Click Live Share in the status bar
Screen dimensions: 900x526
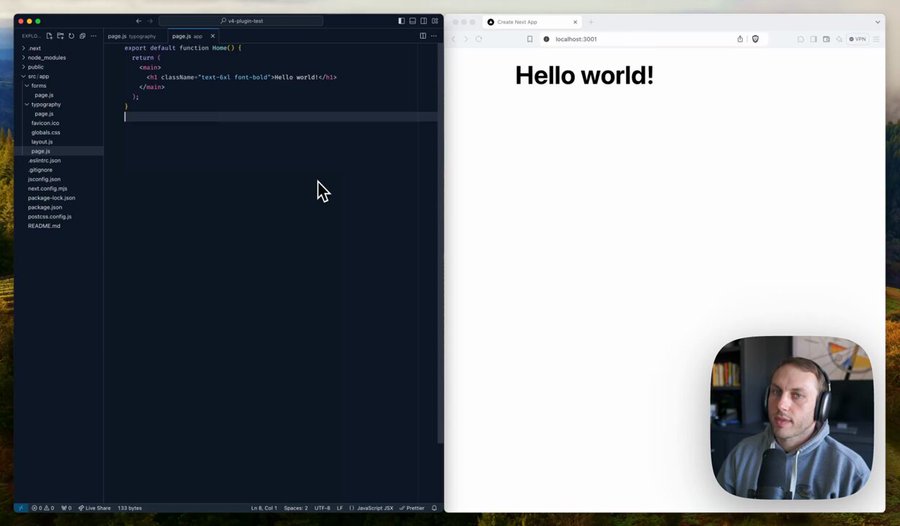[95, 508]
